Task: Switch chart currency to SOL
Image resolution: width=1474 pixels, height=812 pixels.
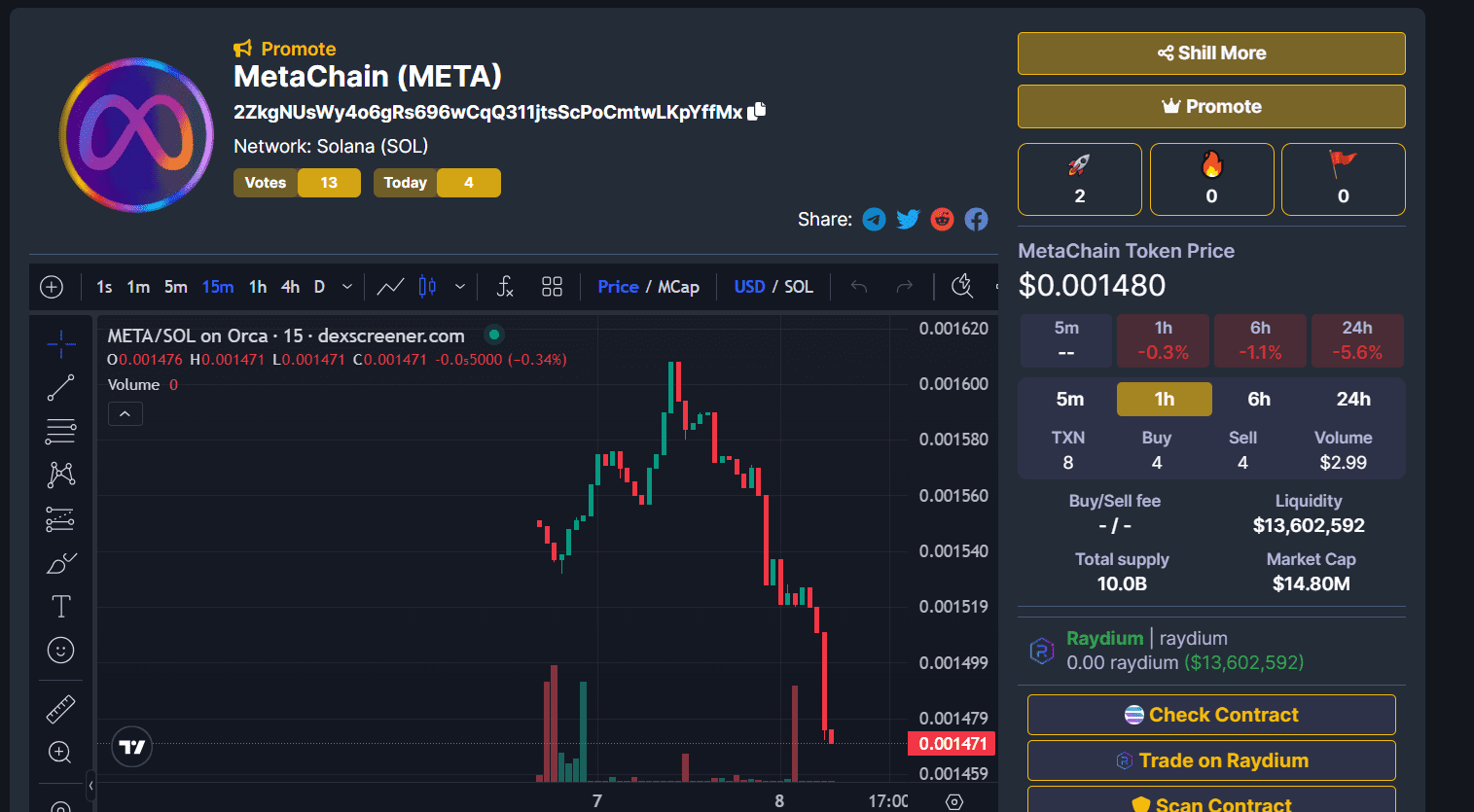Action: 799,287
